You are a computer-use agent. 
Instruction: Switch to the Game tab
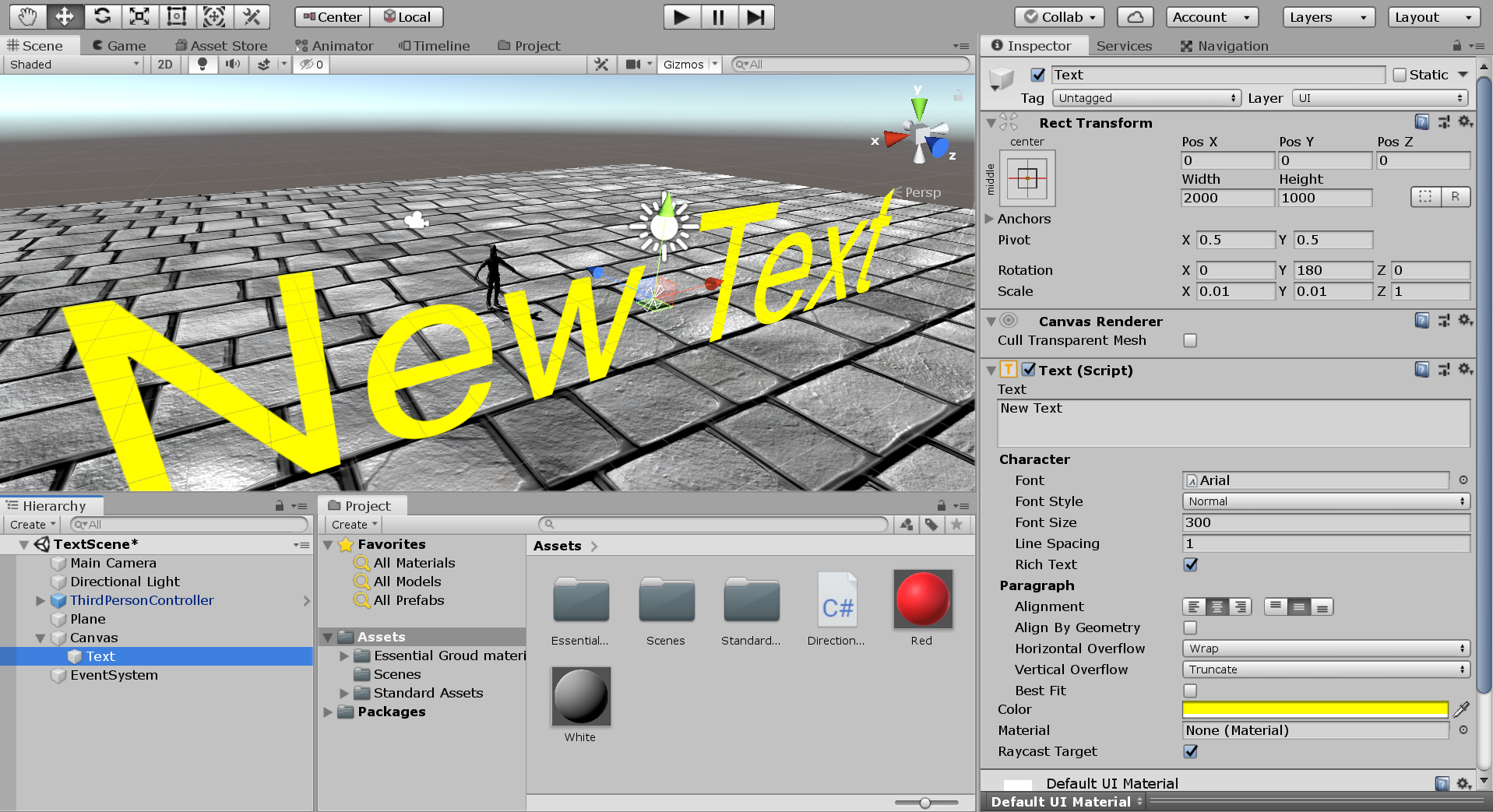pyautogui.click(x=119, y=46)
